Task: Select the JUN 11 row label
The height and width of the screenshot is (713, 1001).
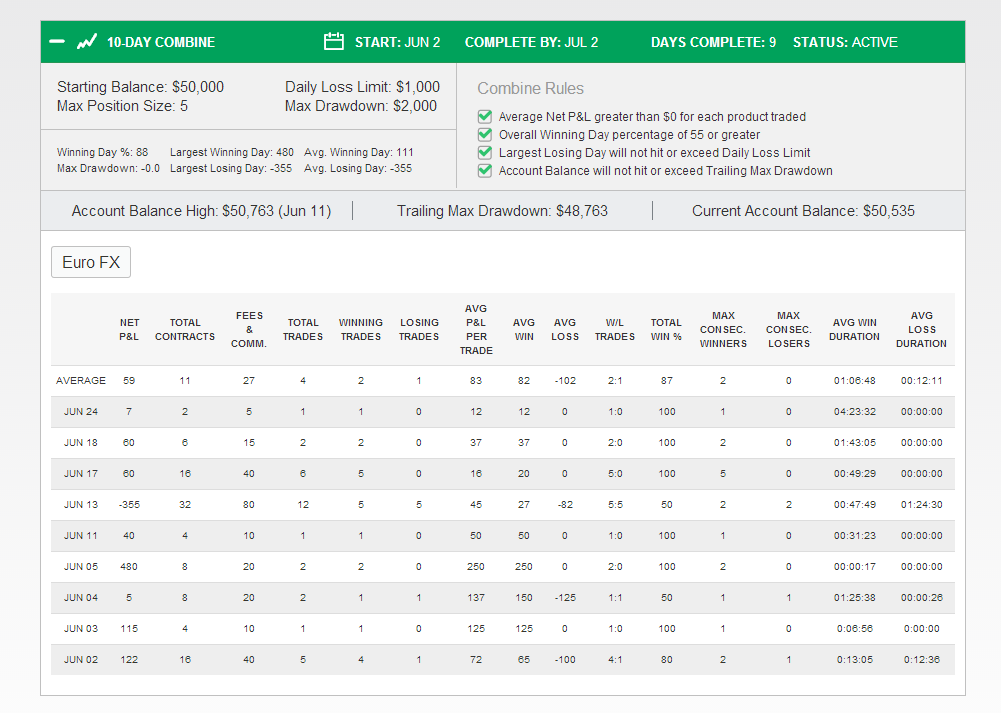Action: pyautogui.click(x=81, y=536)
